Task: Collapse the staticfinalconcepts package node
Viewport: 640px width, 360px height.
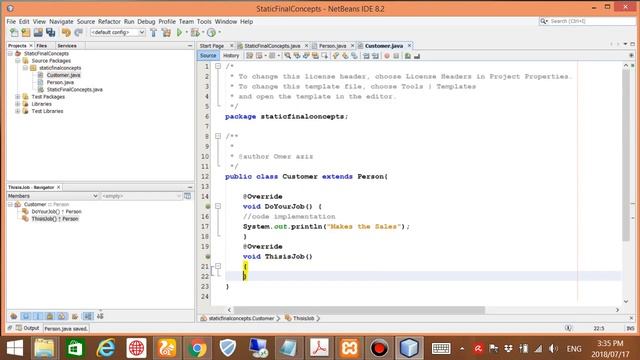Action: pyautogui.click(x=25, y=68)
